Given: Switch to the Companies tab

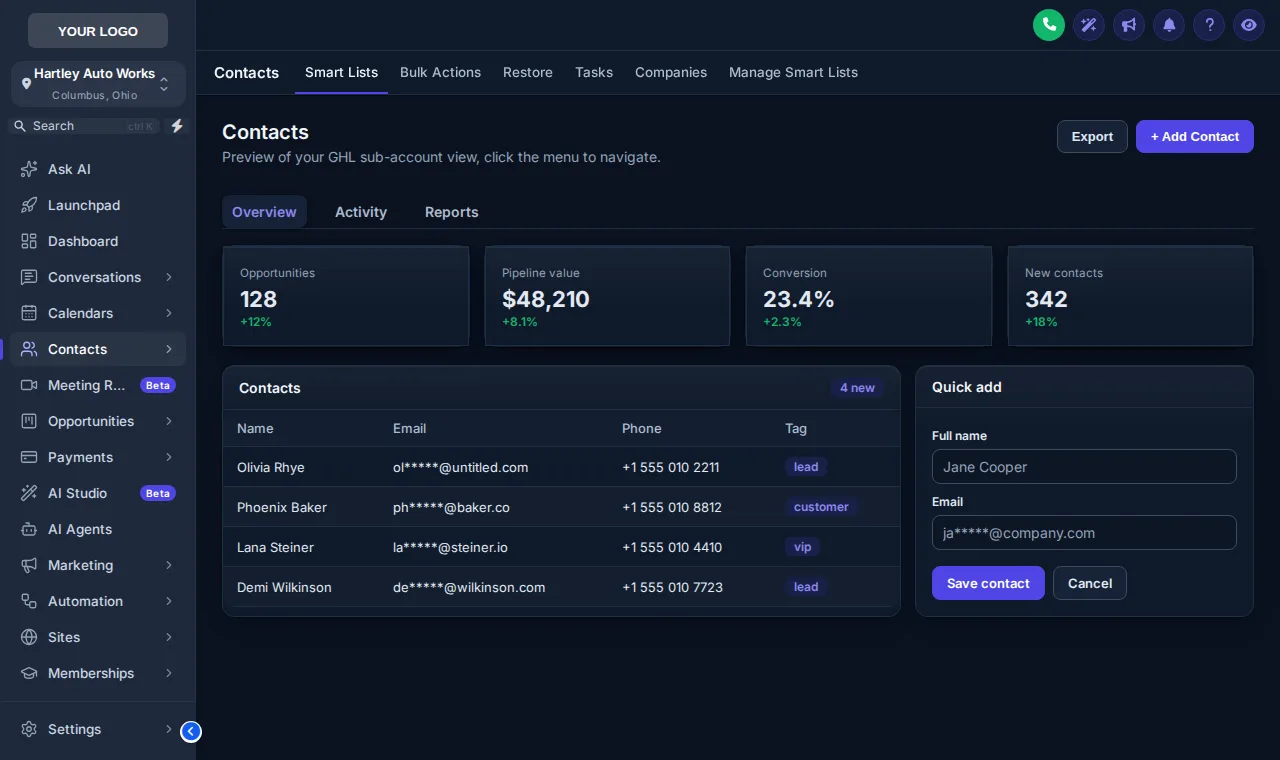Looking at the screenshot, I should [671, 72].
